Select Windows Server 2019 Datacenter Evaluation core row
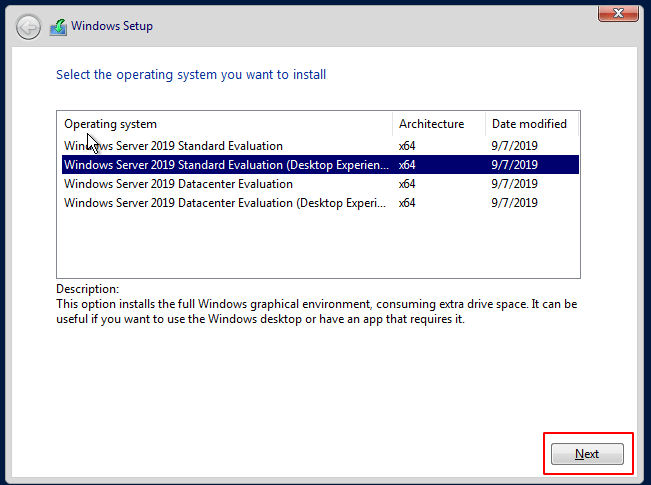Image resolution: width=651 pixels, height=485 pixels. click(320, 184)
